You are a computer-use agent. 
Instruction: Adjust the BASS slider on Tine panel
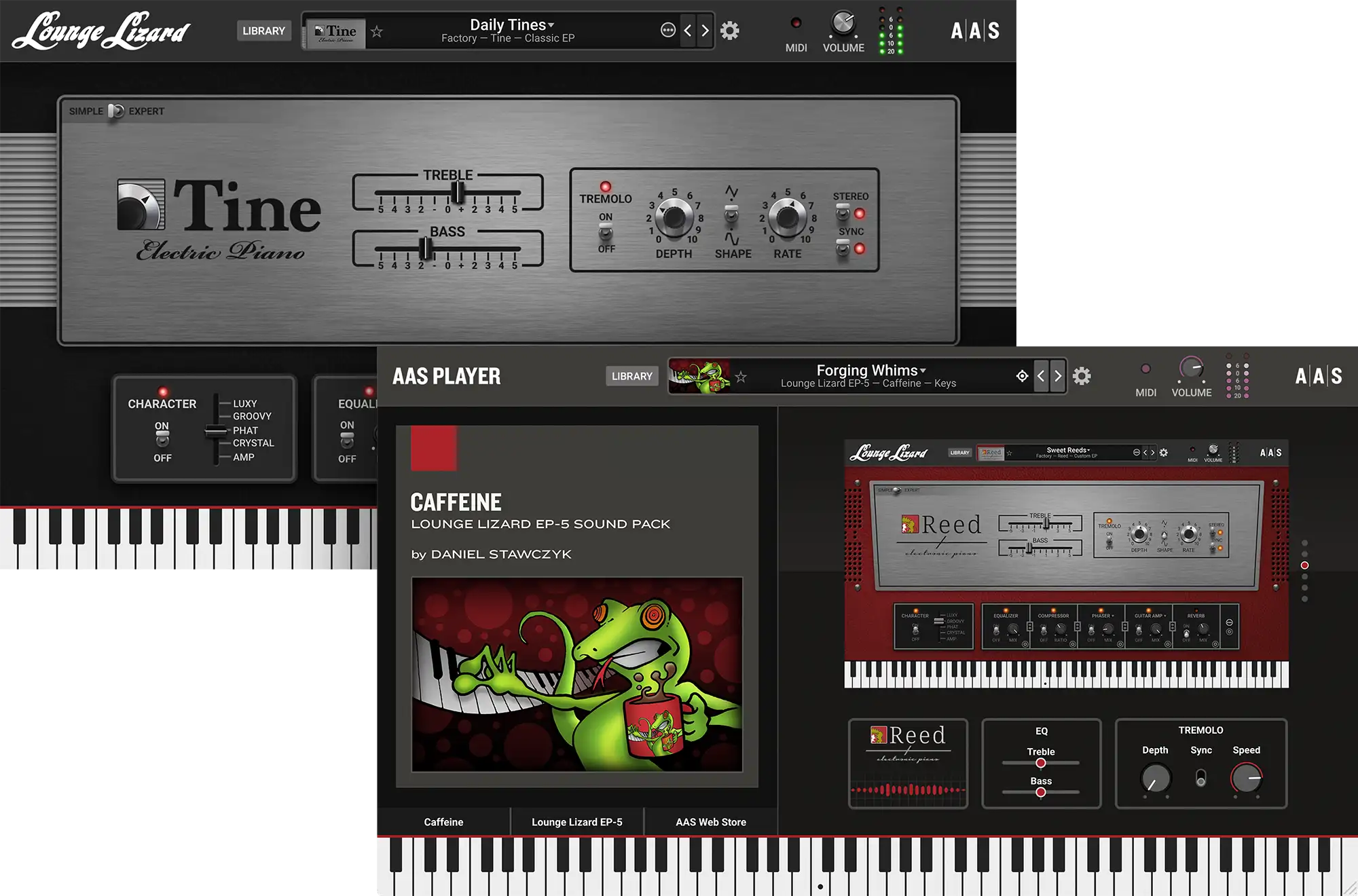click(426, 249)
